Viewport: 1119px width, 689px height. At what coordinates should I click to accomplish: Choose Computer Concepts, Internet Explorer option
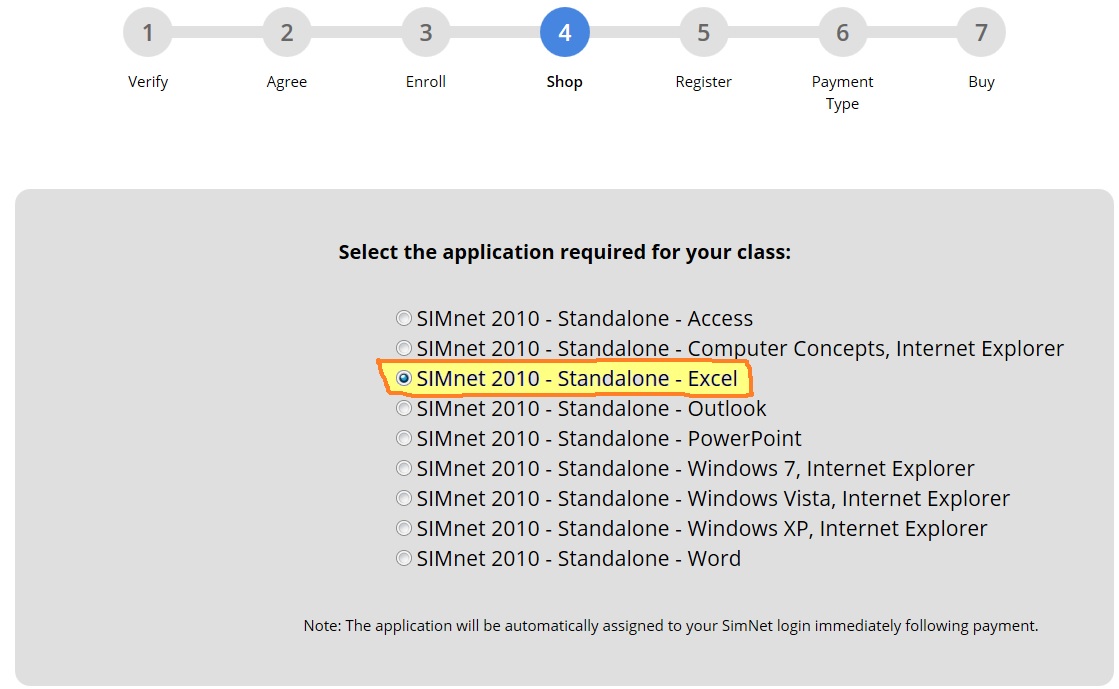[x=404, y=348]
